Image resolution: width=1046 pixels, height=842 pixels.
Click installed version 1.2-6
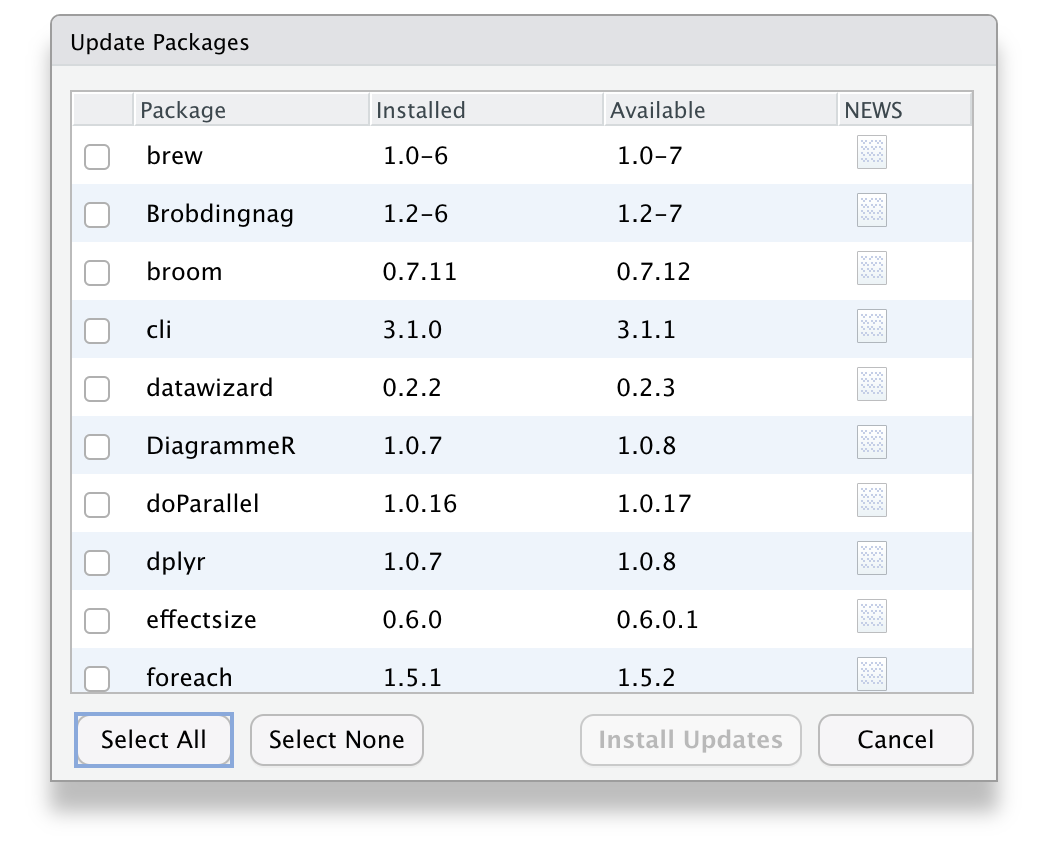[415, 214]
